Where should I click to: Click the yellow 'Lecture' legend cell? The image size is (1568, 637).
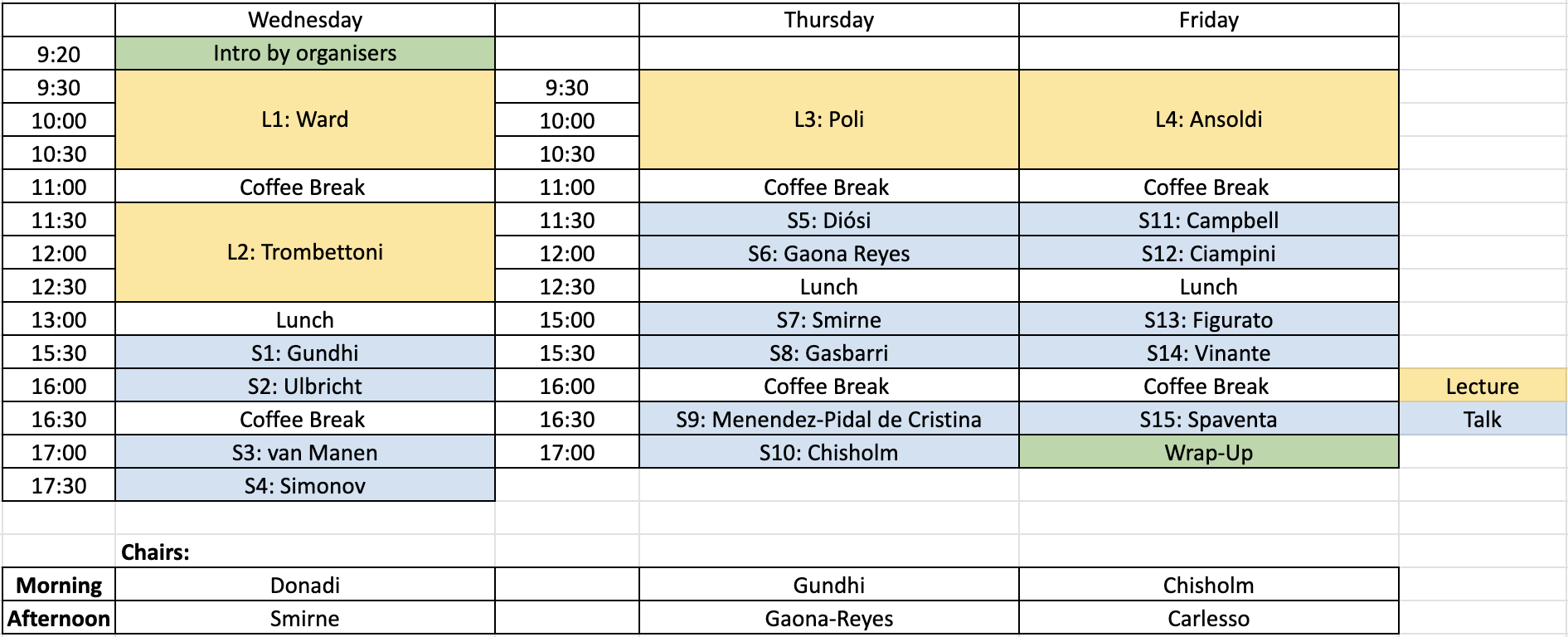1483,386
